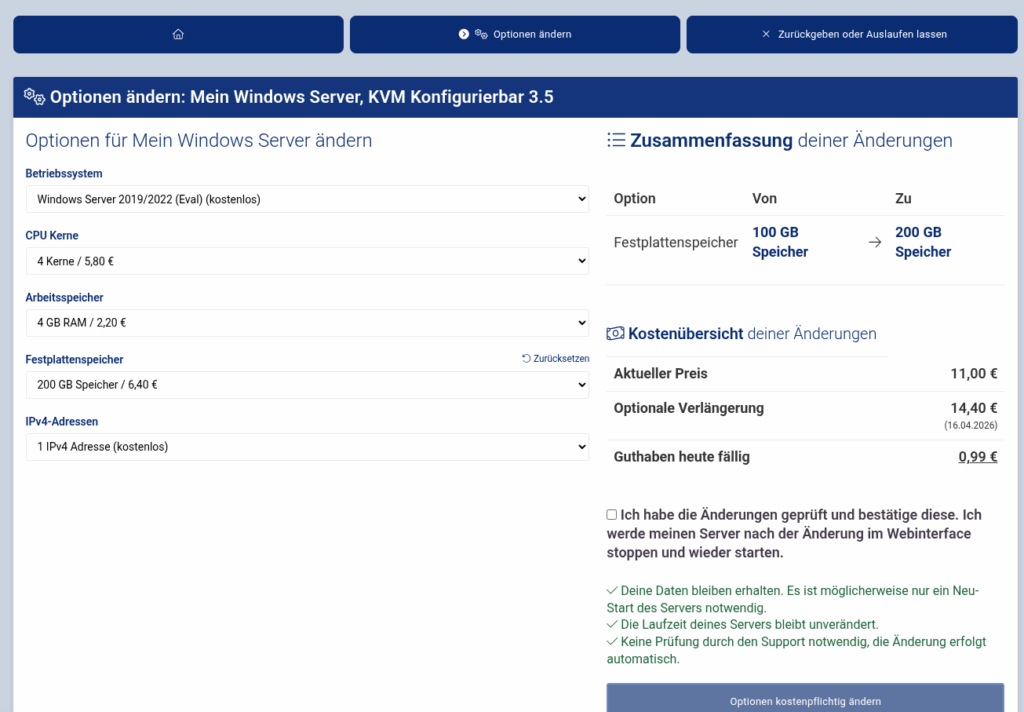Click the Optionen kostenpflichtig ändern button
The height and width of the screenshot is (712, 1024).
(805, 701)
